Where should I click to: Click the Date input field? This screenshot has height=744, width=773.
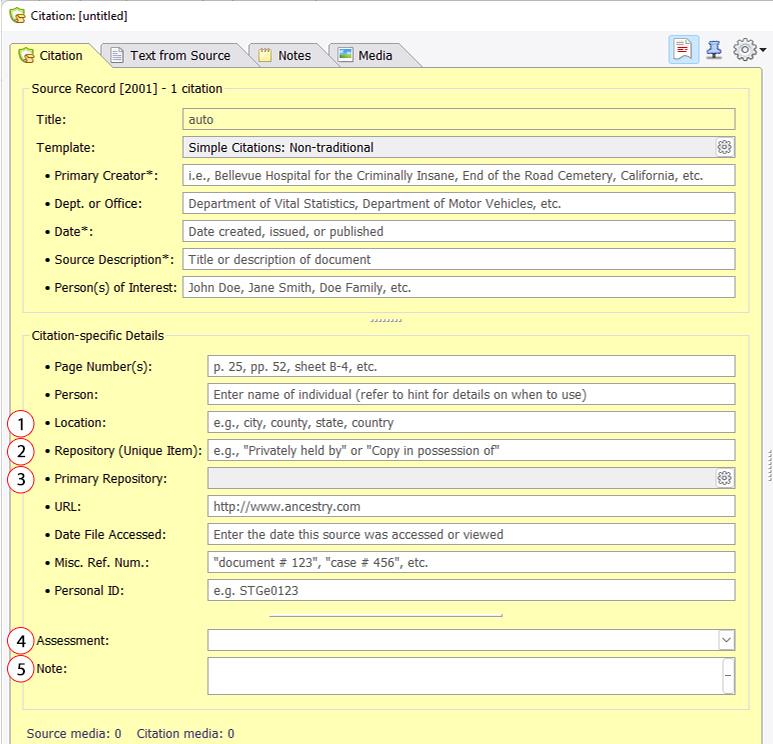(x=458, y=231)
